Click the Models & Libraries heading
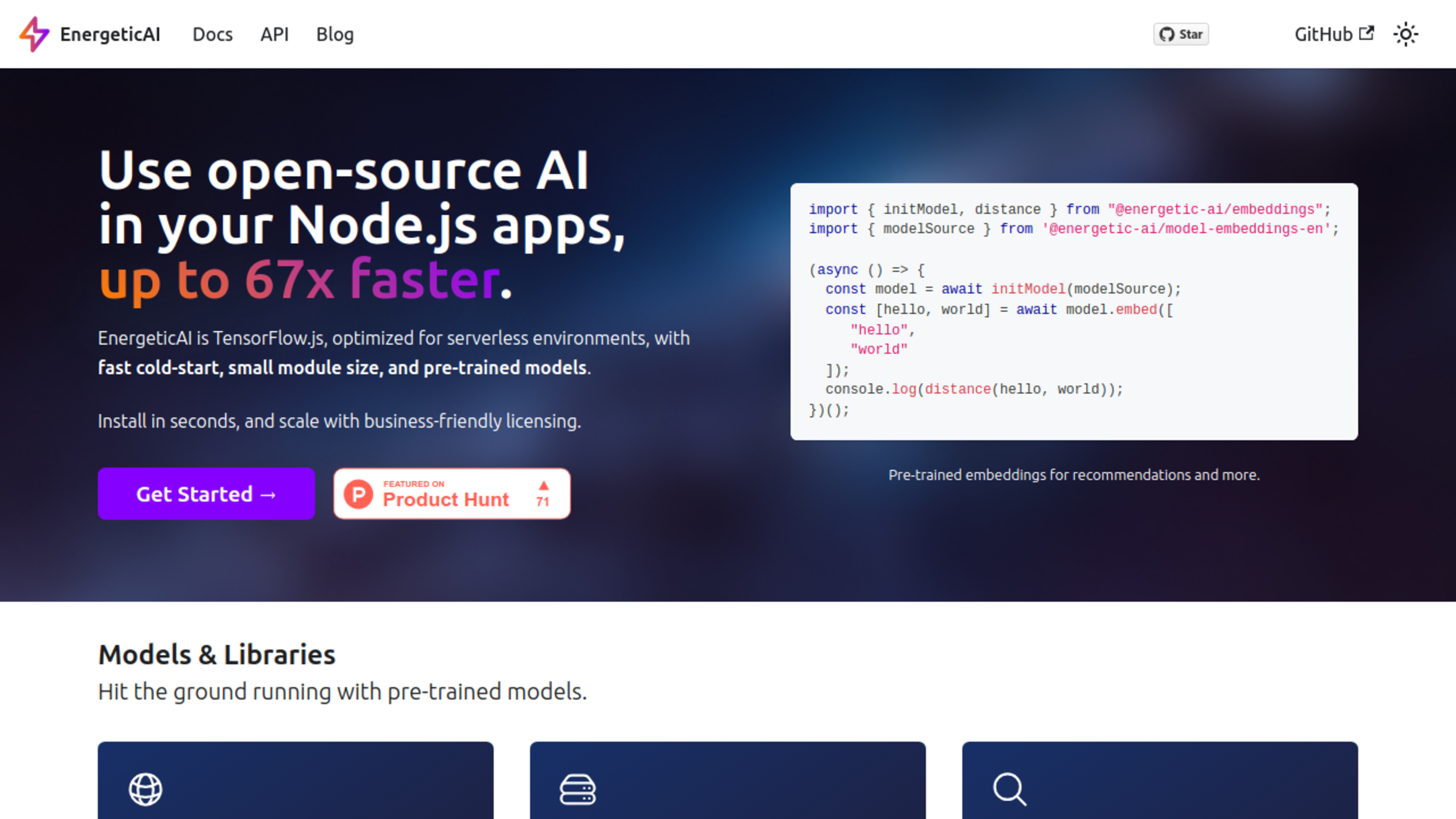 (x=217, y=654)
